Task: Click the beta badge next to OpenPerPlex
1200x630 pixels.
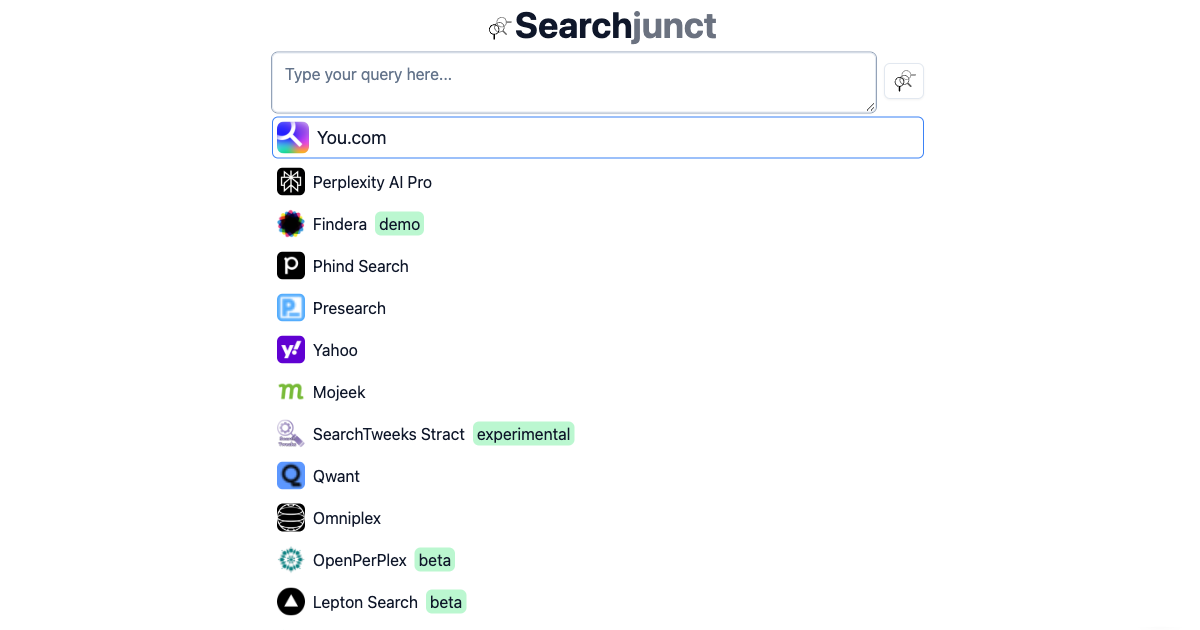Action: tap(434, 559)
